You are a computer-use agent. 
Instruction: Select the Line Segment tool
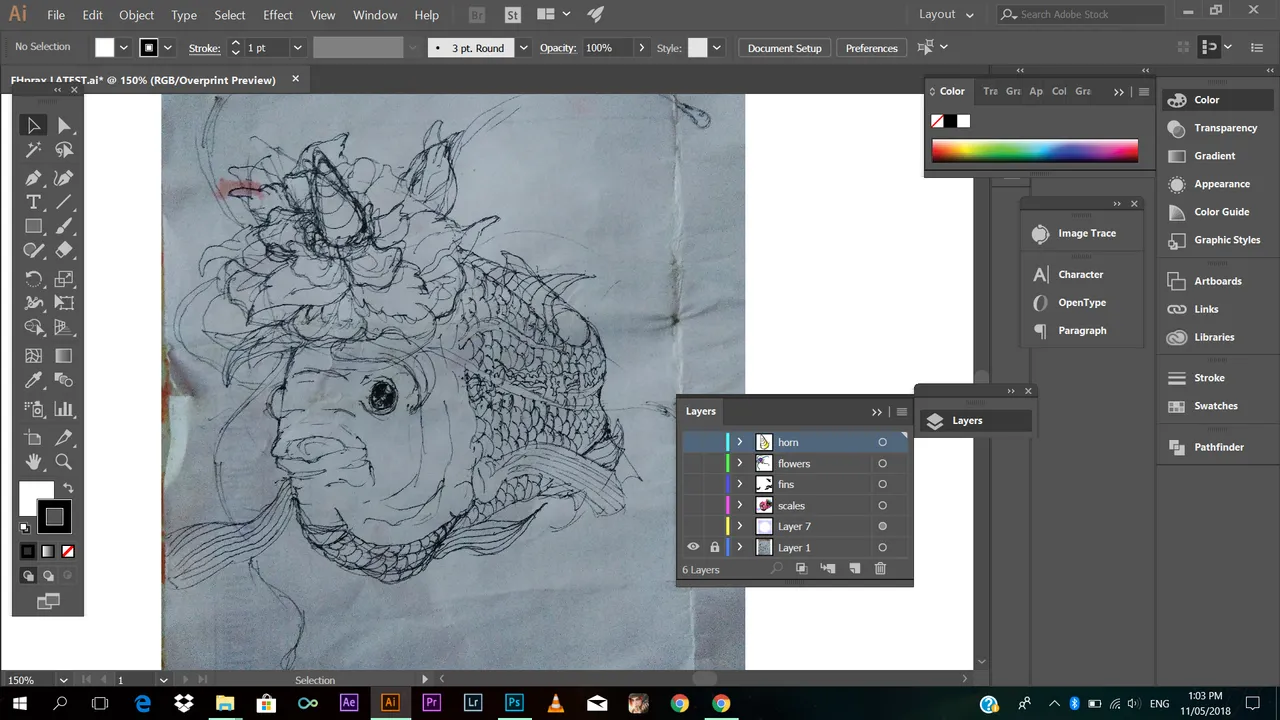(x=64, y=202)
